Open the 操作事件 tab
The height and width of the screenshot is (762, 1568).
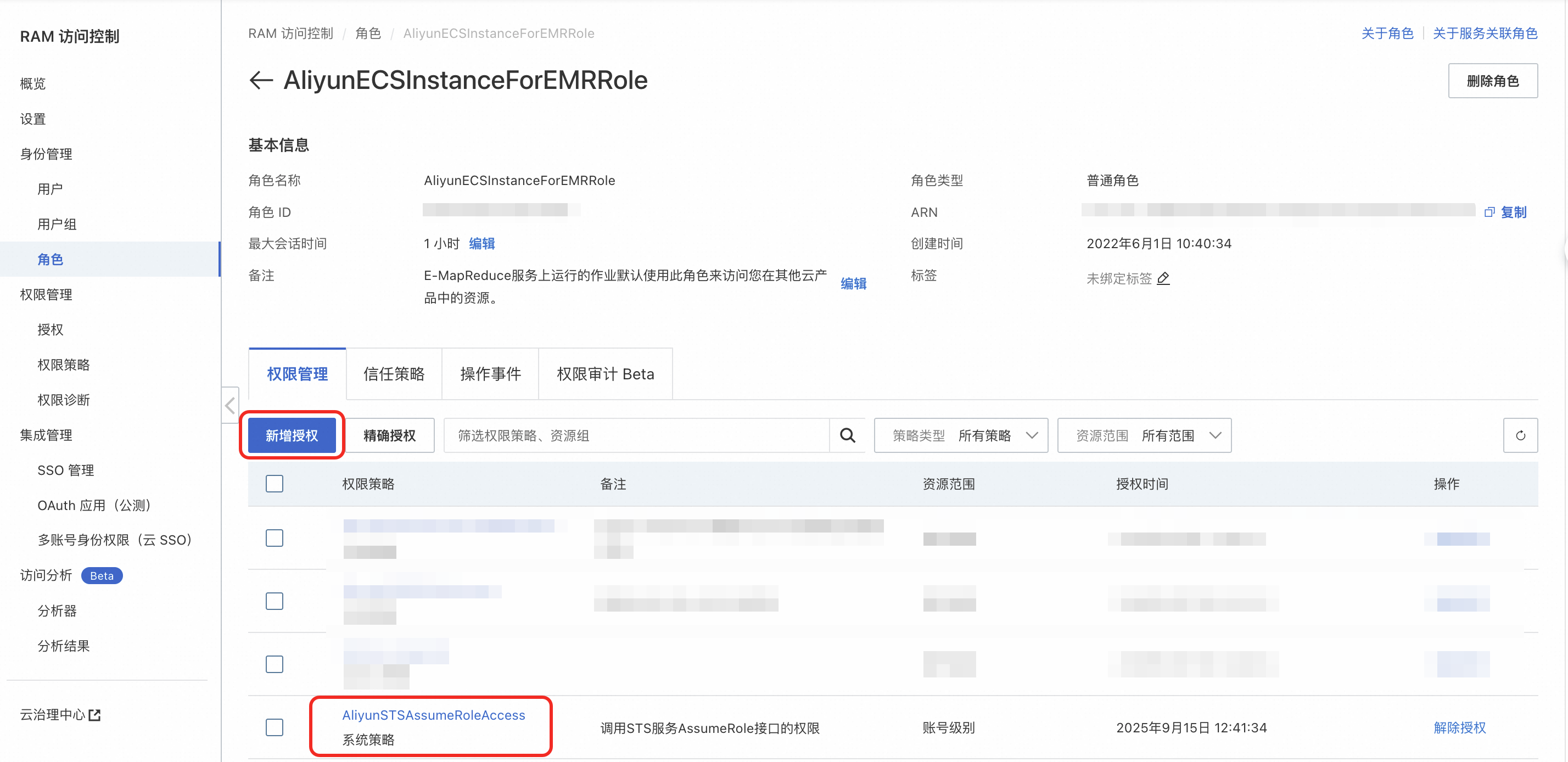[x=491, y=374]
